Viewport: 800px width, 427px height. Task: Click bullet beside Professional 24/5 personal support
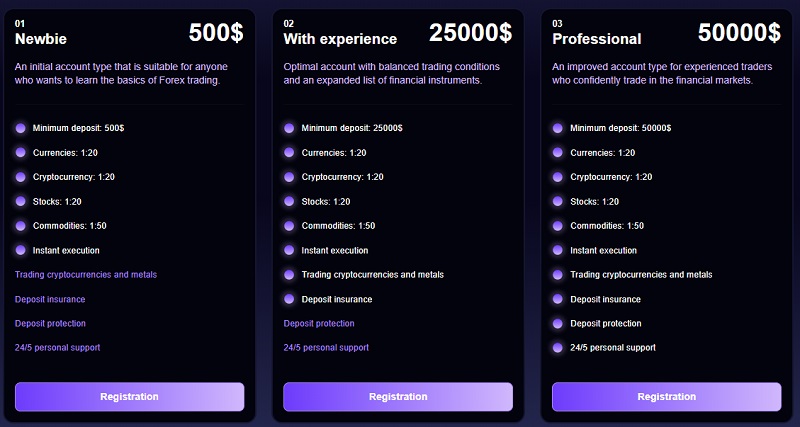558,347
